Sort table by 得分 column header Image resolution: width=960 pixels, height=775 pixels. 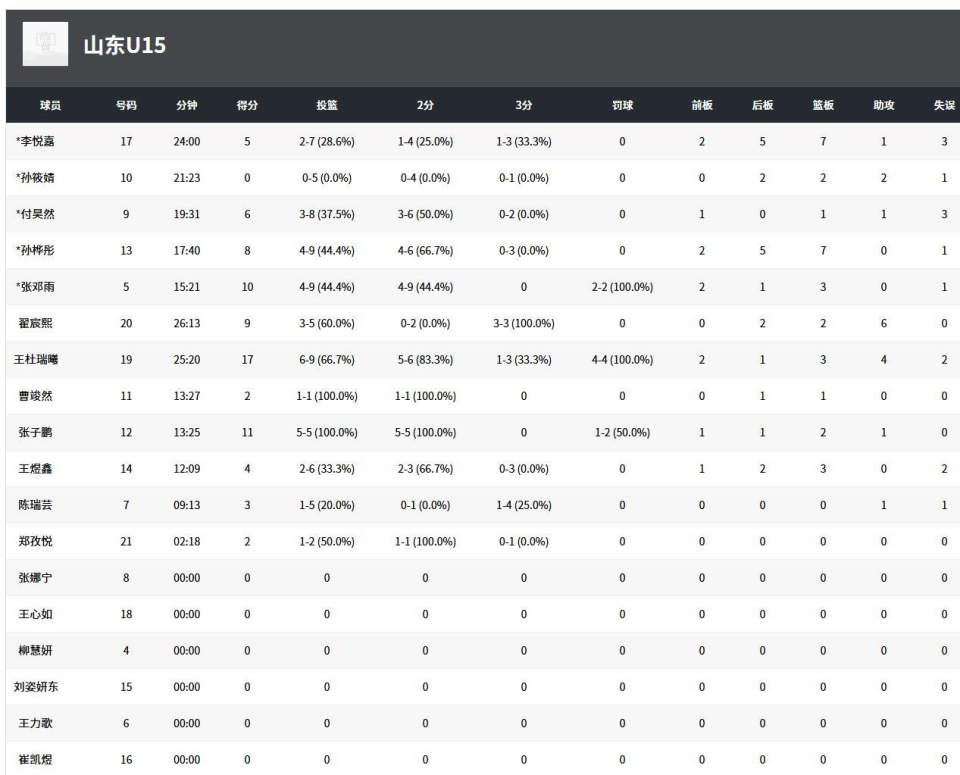[247, 105]
